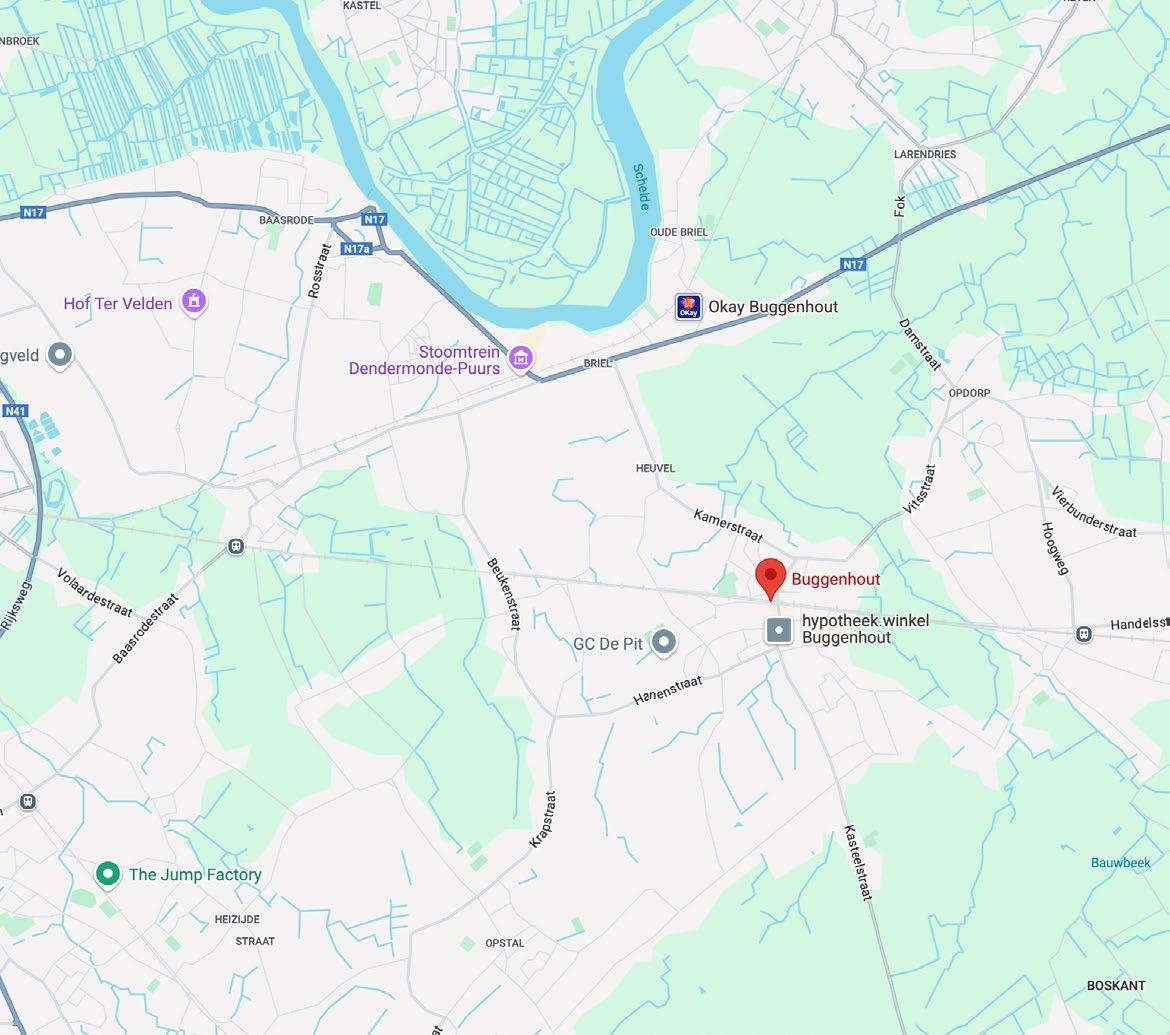This screenshot has height=1035, width=1170.
Task: Open the Okay Buggenhout label text
Action: coord(773,307)
